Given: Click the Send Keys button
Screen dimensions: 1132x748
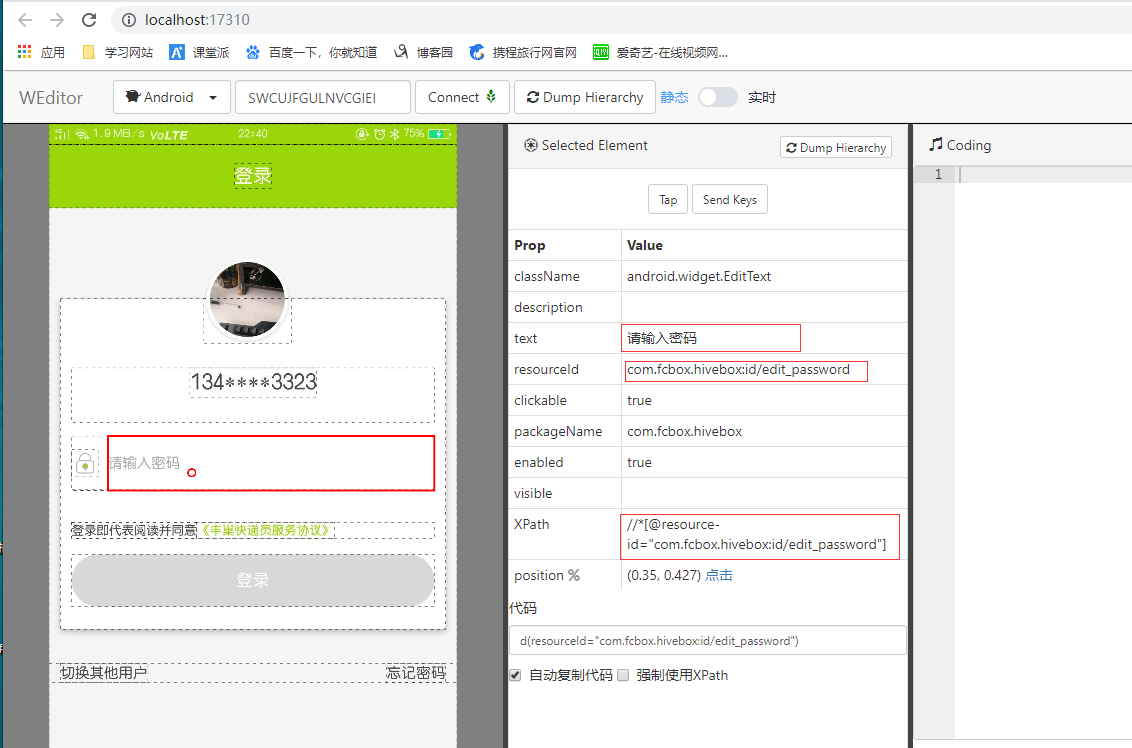Looking at the screenshot, I should [x=730, y=199].
